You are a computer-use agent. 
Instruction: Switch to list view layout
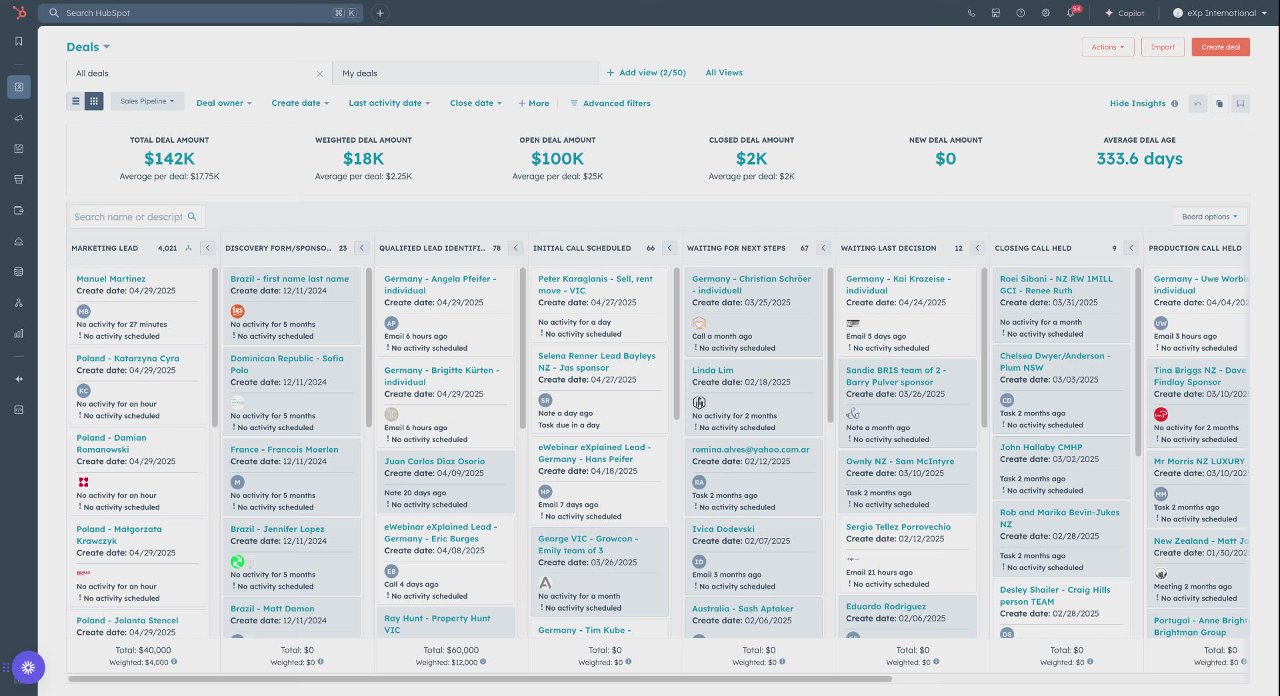(x=75, y=102)
